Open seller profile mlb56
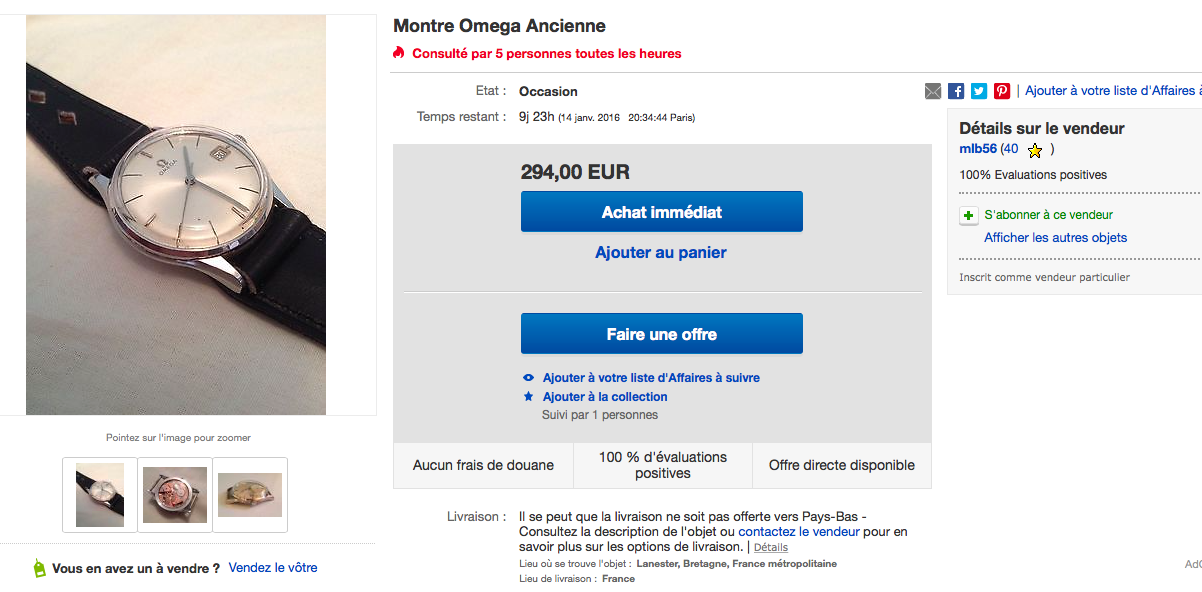This screenshot has height=592, width=1202. [x=978, y=149]
